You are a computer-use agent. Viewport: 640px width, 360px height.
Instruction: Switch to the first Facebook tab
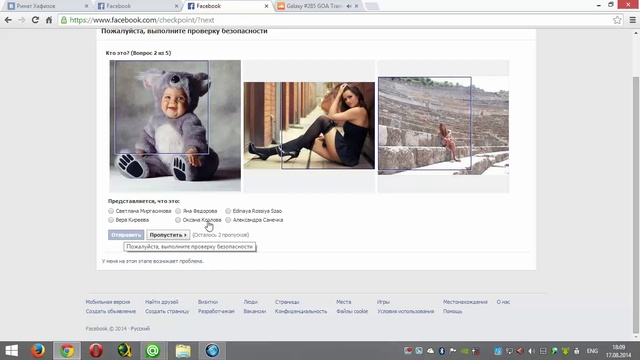point(137,6)
